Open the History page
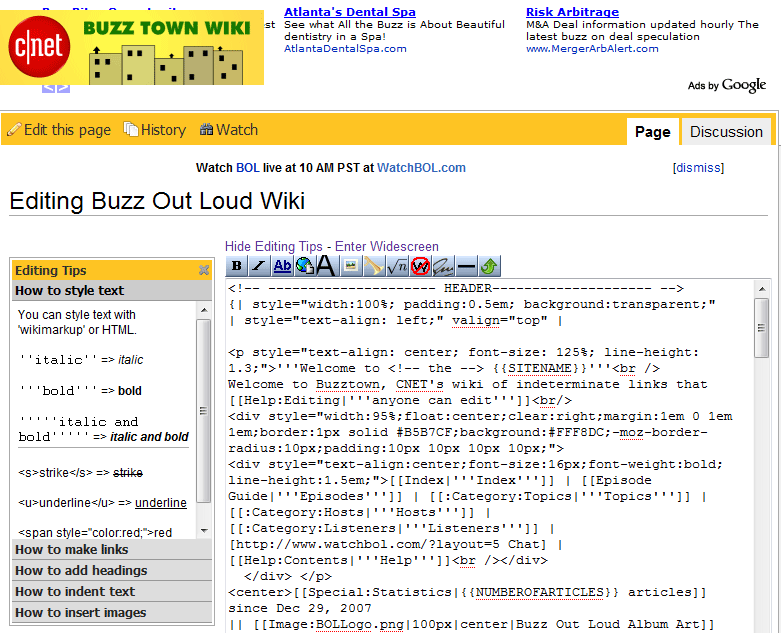Image resolution: width=781 pixels, height=633 pixels. 154,129
